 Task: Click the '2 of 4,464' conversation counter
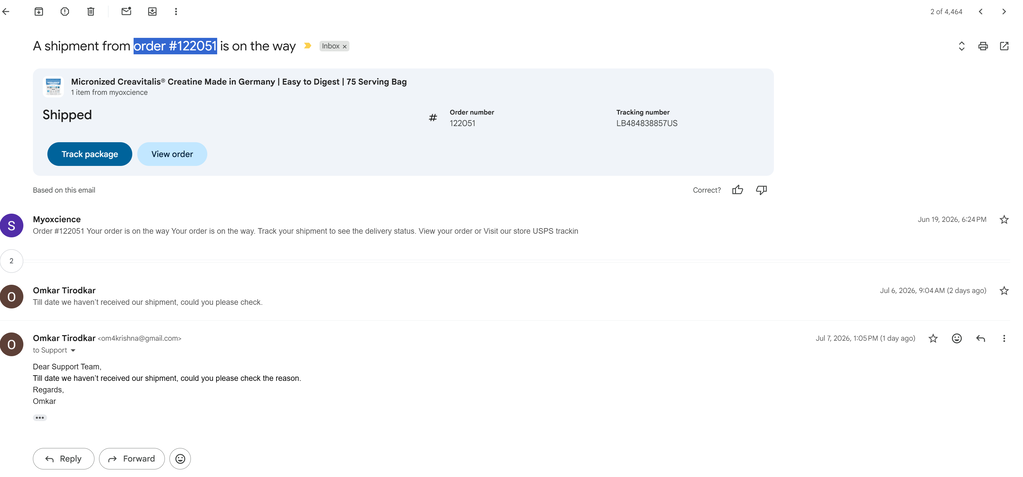click(x=946, y=12)
